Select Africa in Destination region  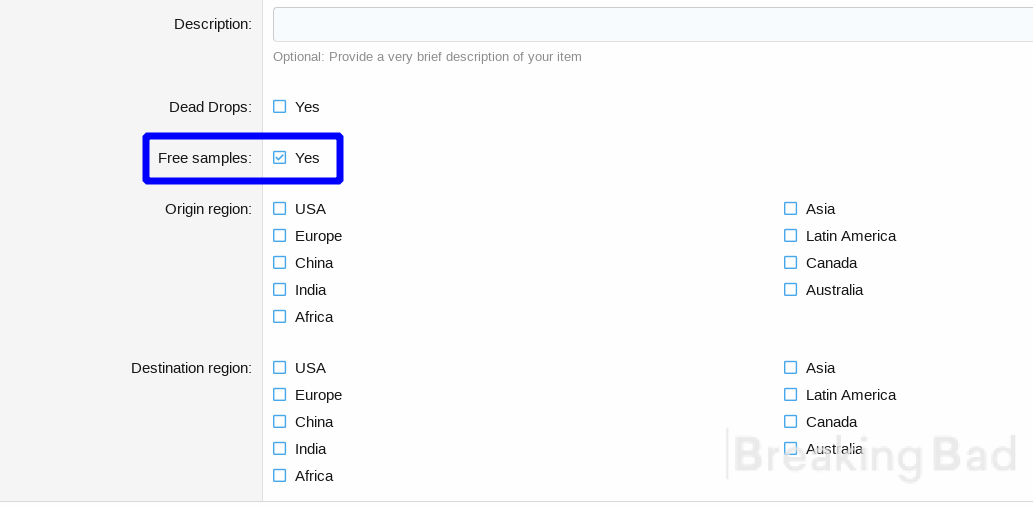pos(280,476)
